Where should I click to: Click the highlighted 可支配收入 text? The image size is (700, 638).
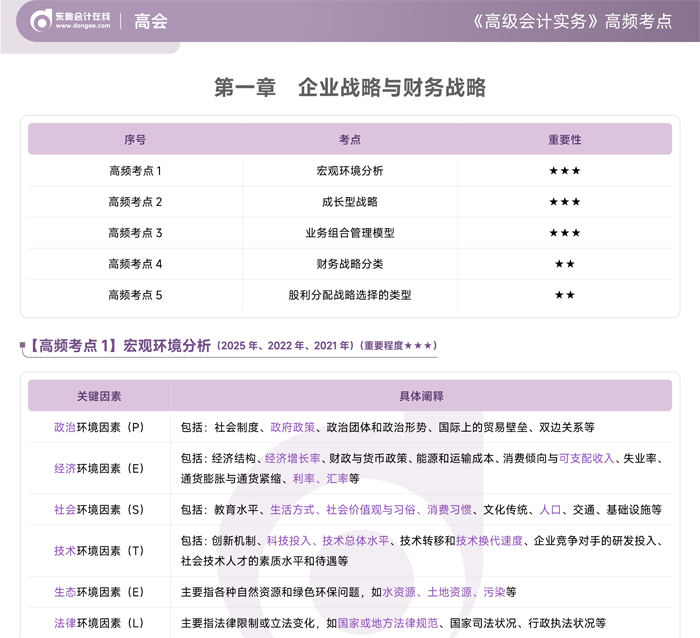pyautogui.click(x=587, y=458)
